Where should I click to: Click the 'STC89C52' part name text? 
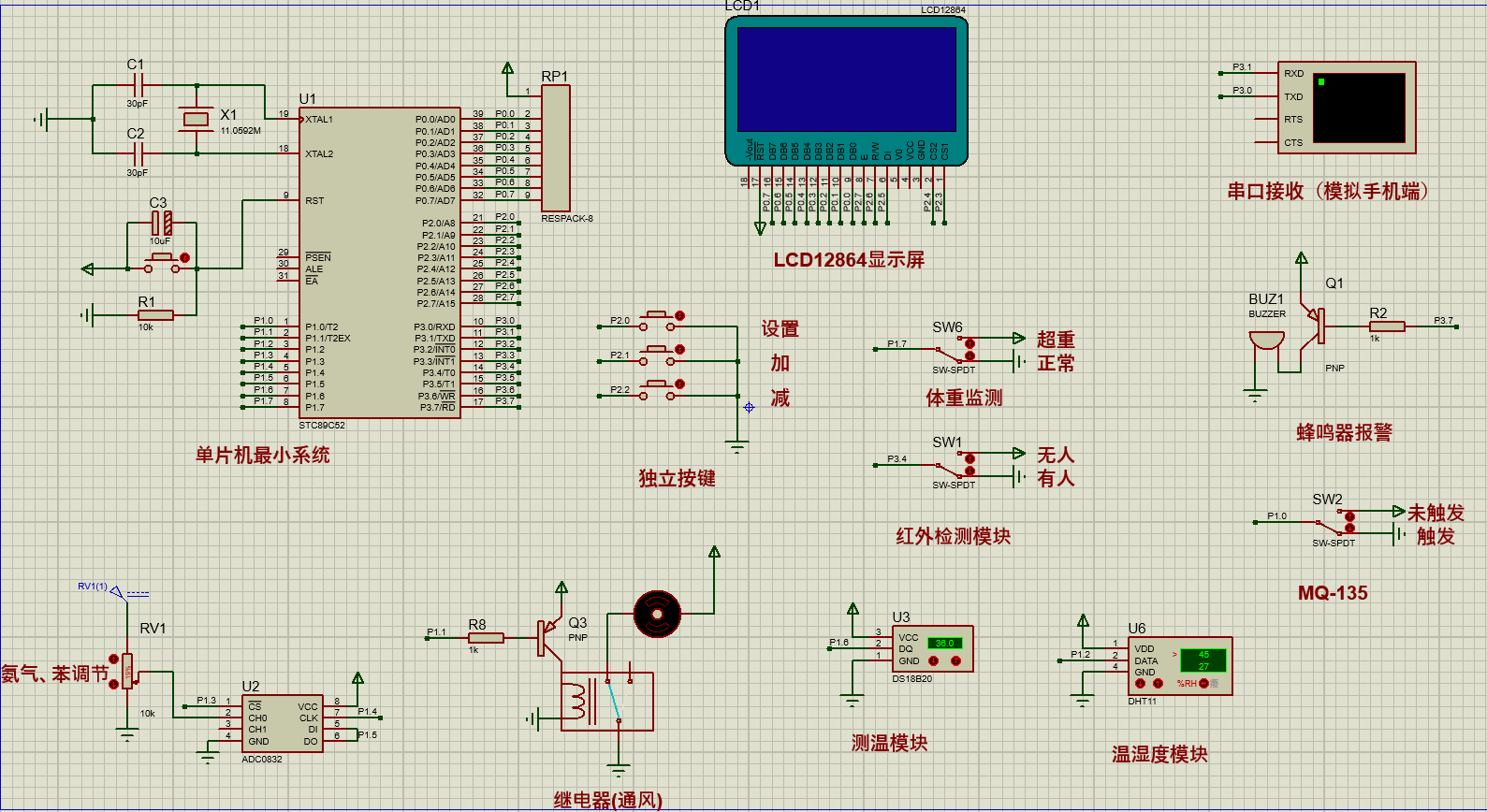point(322,425)
